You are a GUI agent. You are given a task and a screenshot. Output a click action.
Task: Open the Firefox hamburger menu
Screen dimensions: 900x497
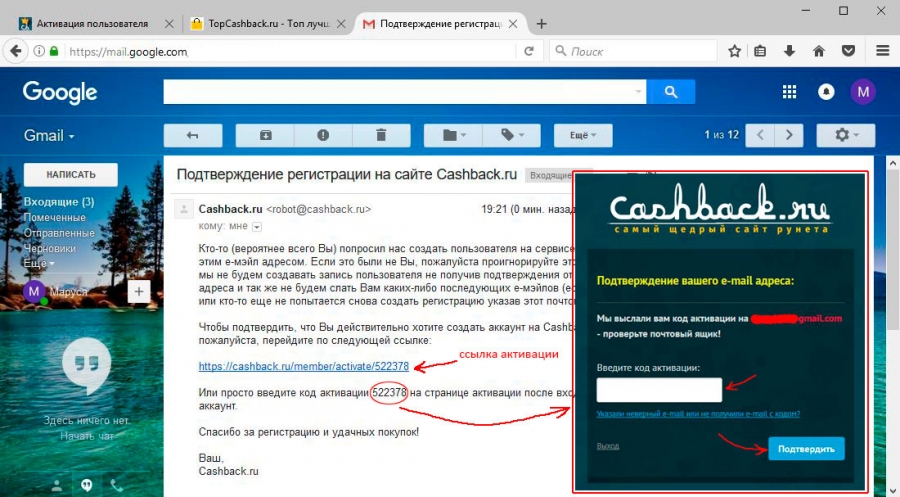pyautogui.click(x=883, y=52)
